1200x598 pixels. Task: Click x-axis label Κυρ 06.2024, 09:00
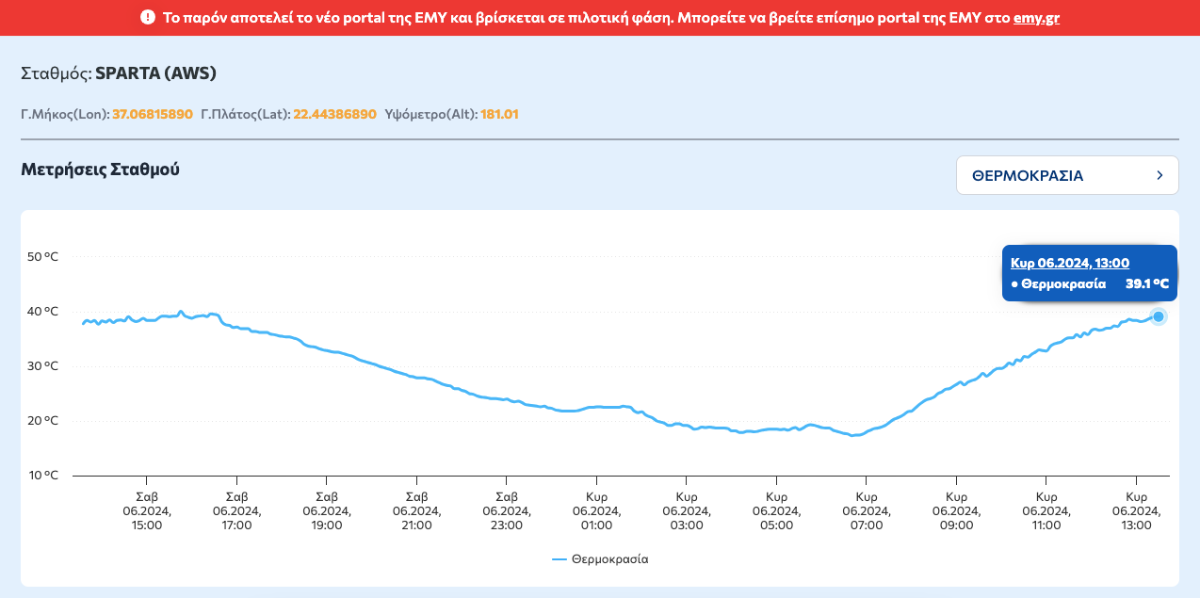[956, 510]
